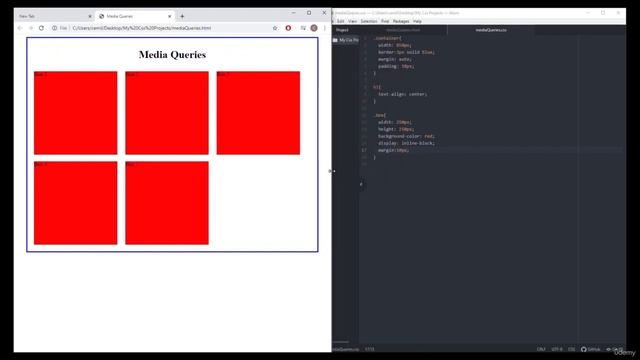640x360 pixels.
Task: Select the Media Queries browser tab
Action: [135, 16]
